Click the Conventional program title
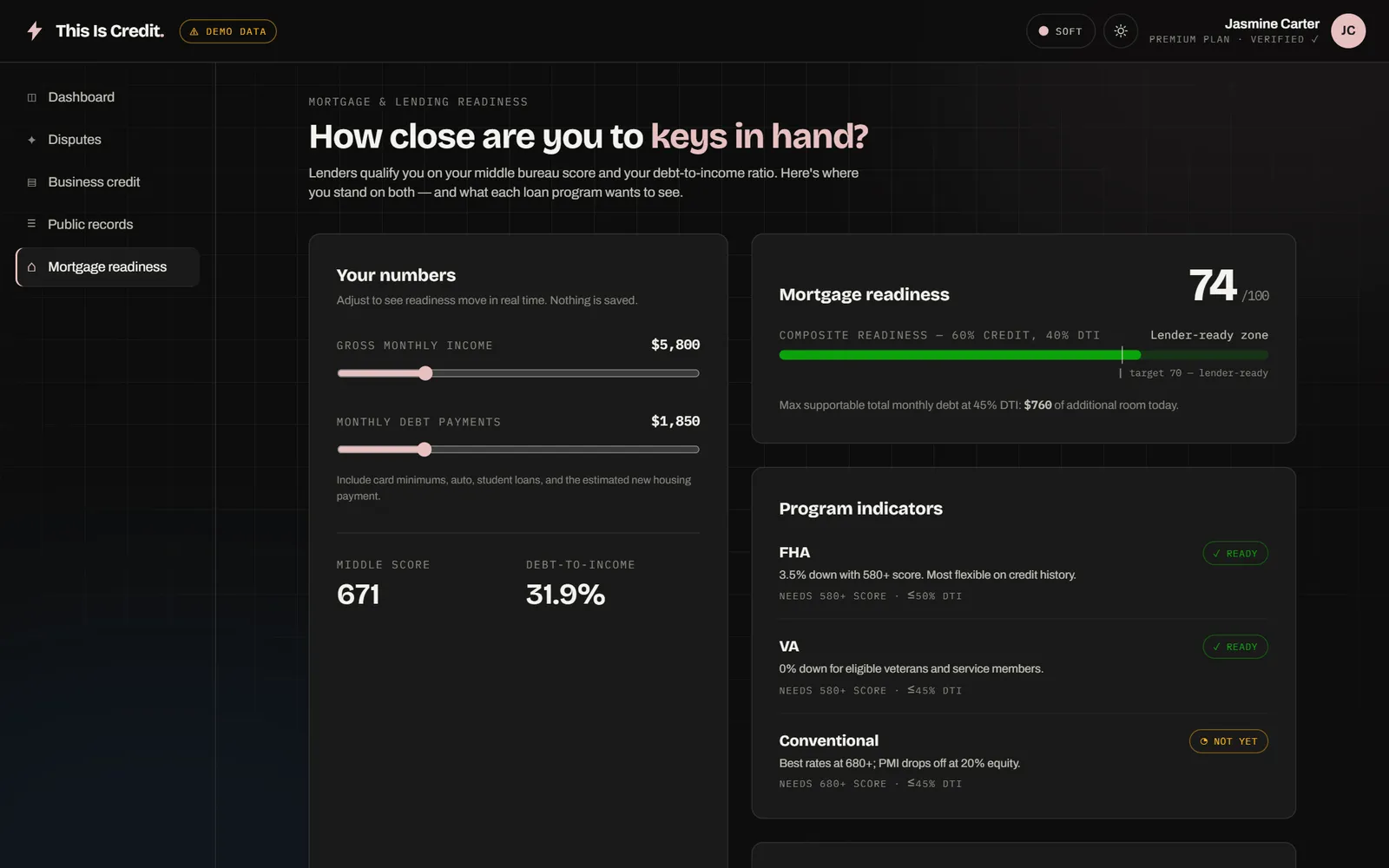Viewport: 1389px width, 868px height. [x=829, y=740]
